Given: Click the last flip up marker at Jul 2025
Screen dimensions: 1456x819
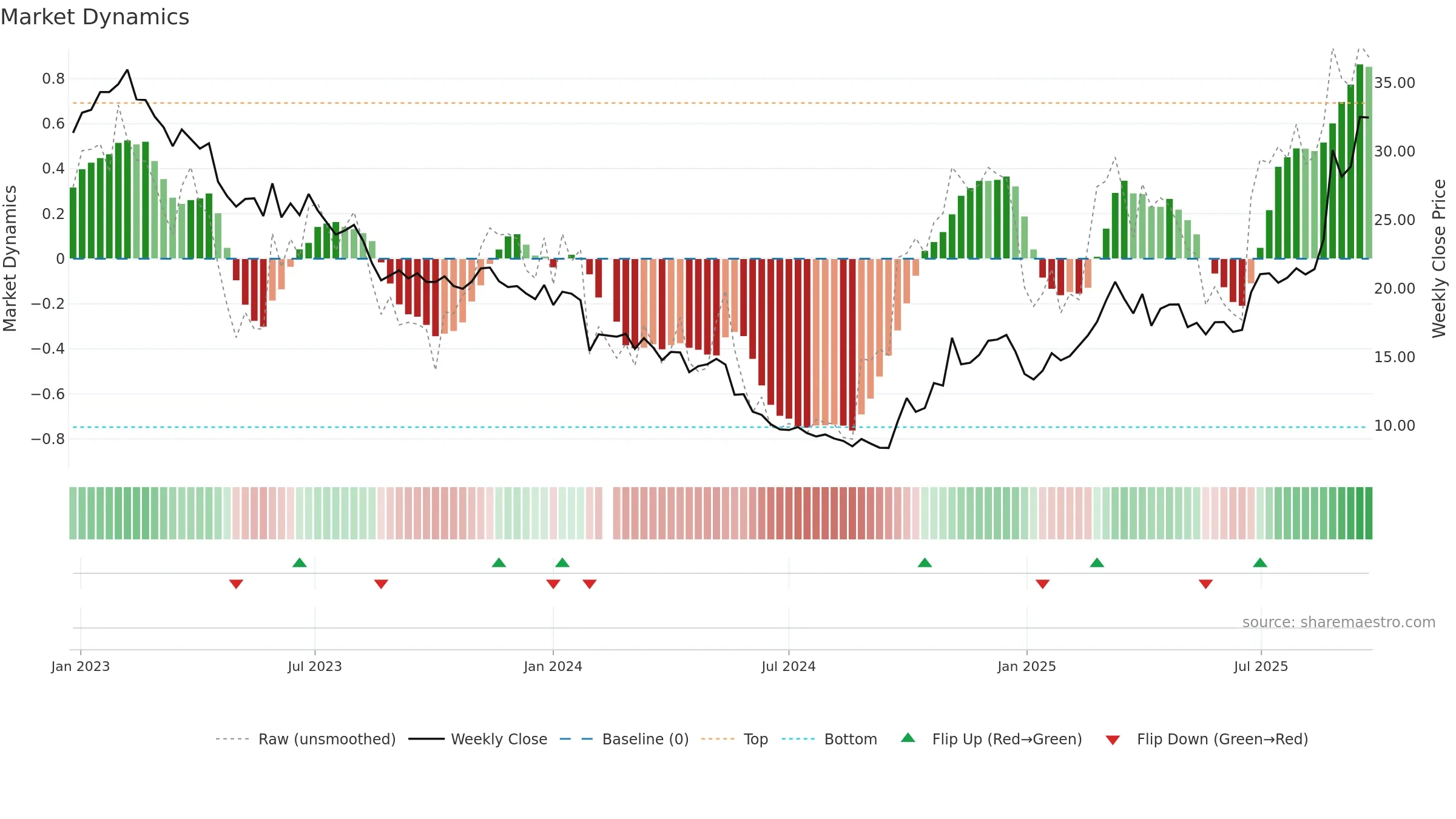Looking at the screenshot, I should [x=1260, y=562].
